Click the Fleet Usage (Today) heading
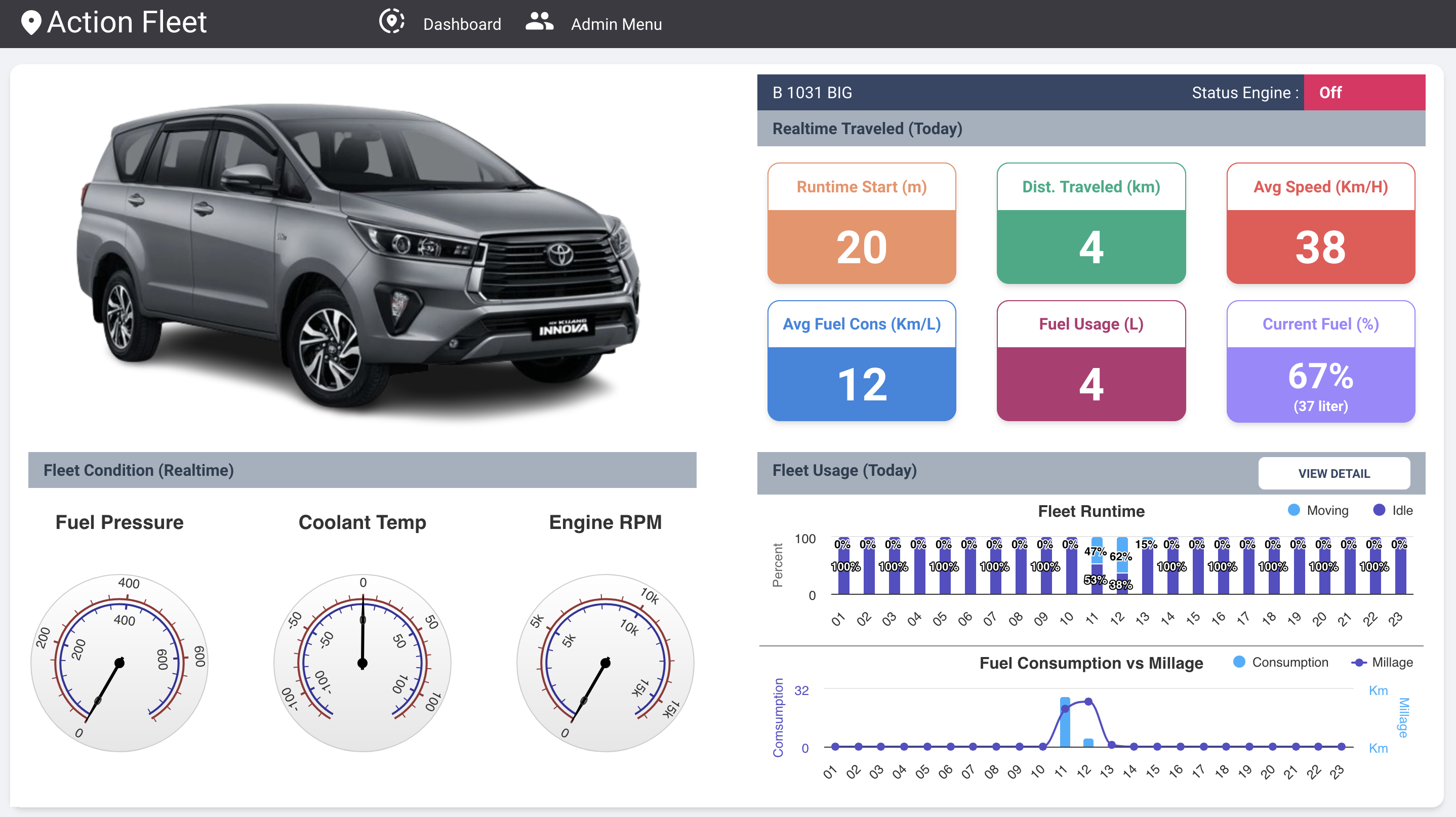 [844, 470]
